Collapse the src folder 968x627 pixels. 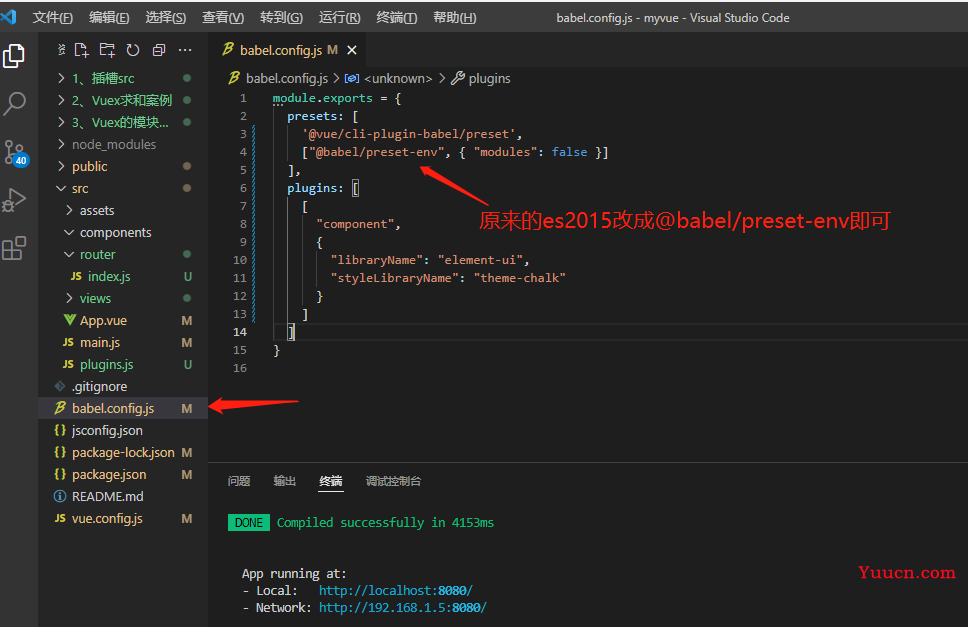123,188
